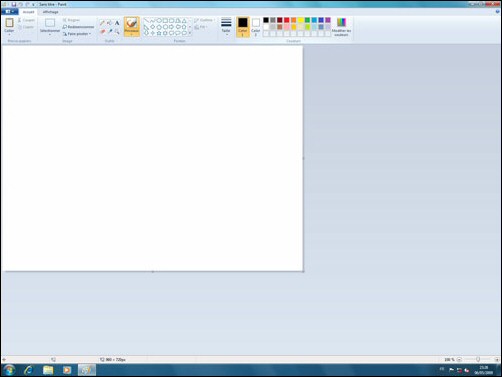Select the Color picker eyedropper tool
Viewport: 502px width, 377px height.
pyautogui.click(x=110, y=31)
